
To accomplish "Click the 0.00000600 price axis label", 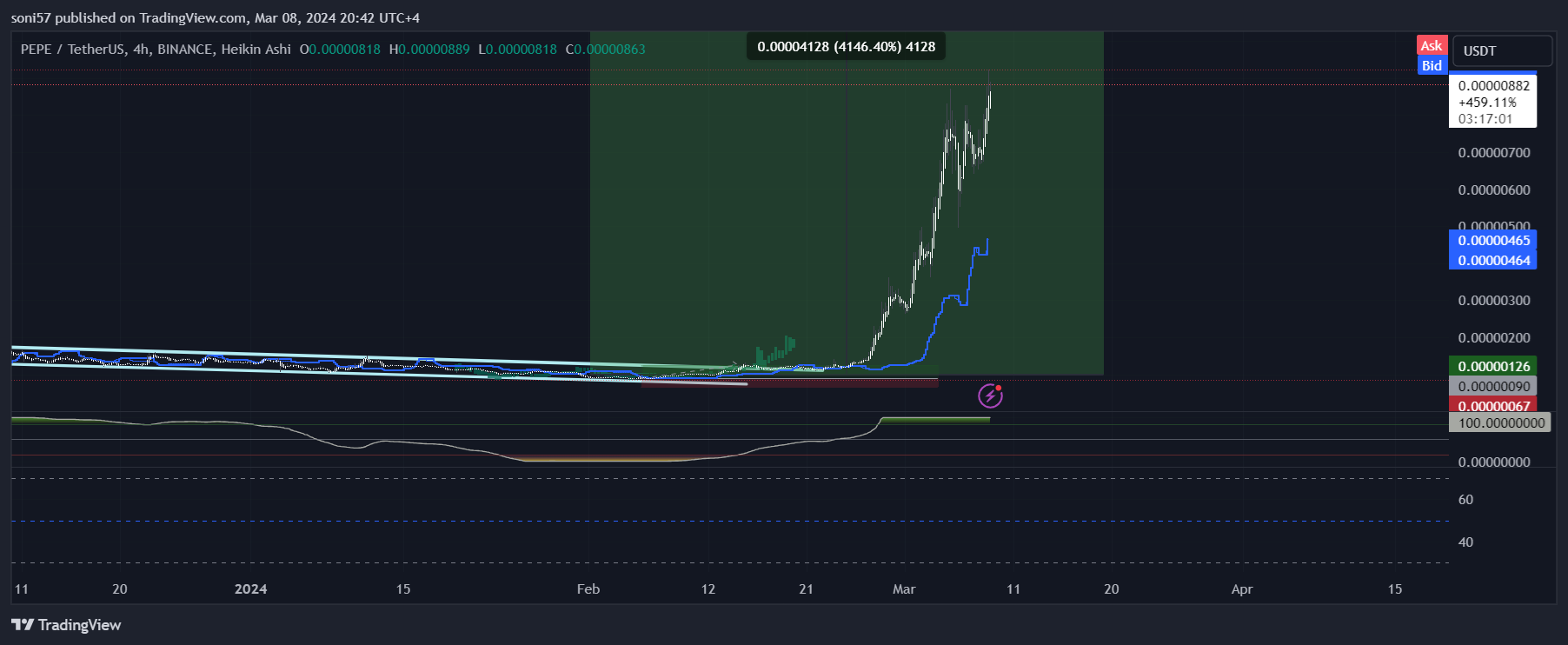I will [x=1494, y=190].
